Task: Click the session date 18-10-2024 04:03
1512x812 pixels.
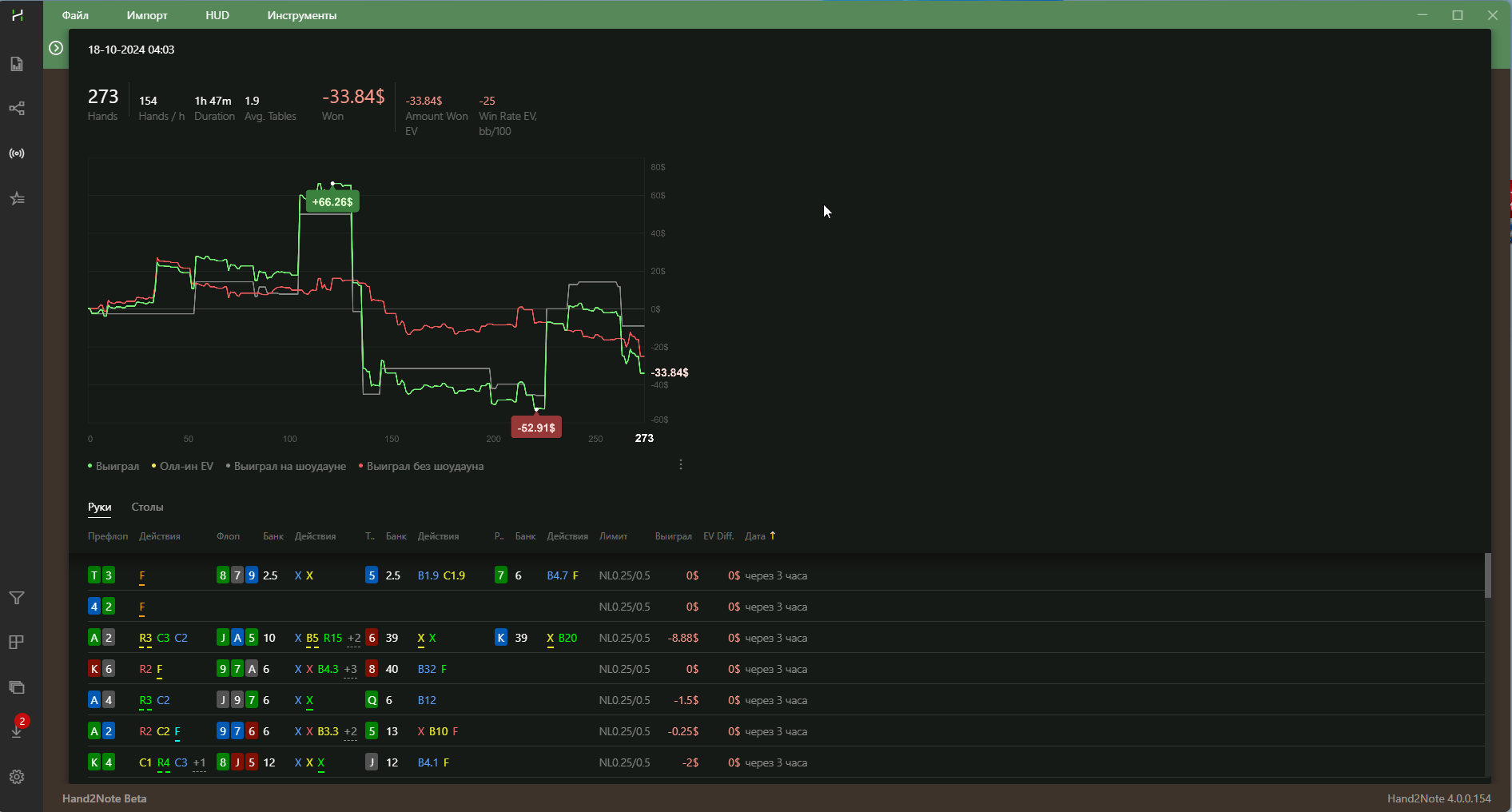Action: tap(131, 50)
